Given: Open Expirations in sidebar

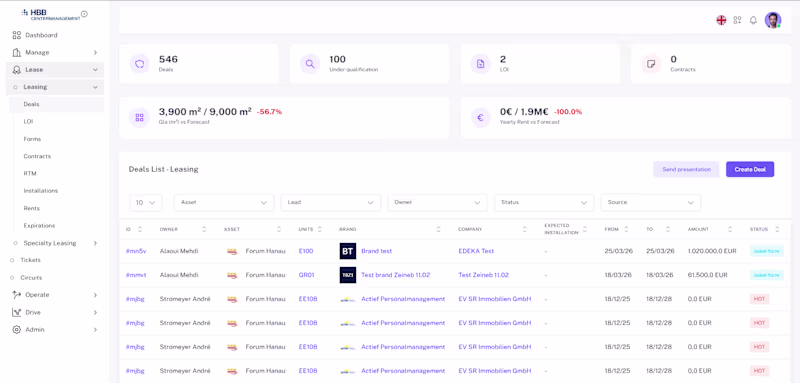Looking at the screenshot, I should (39, 225).
